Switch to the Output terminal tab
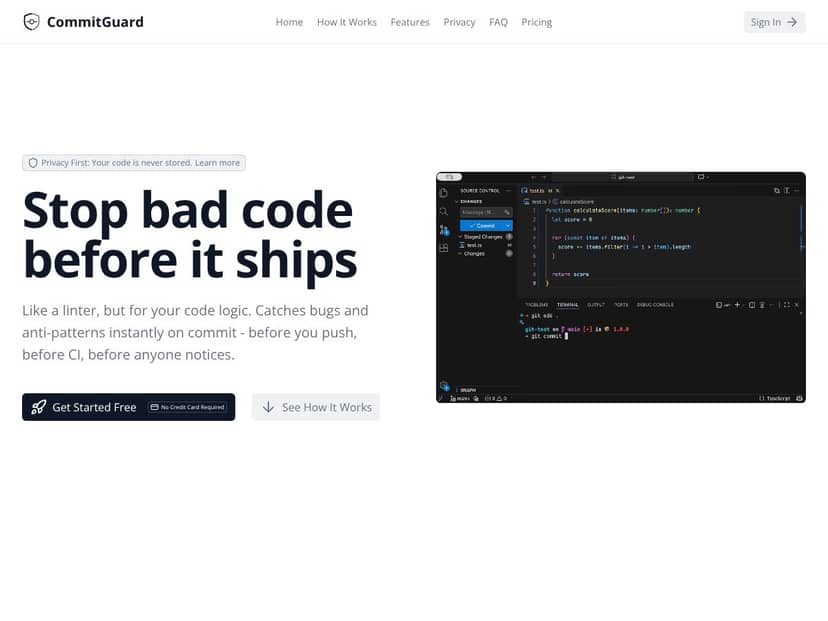This screenshot has height=621, width=828. (596, 303)
